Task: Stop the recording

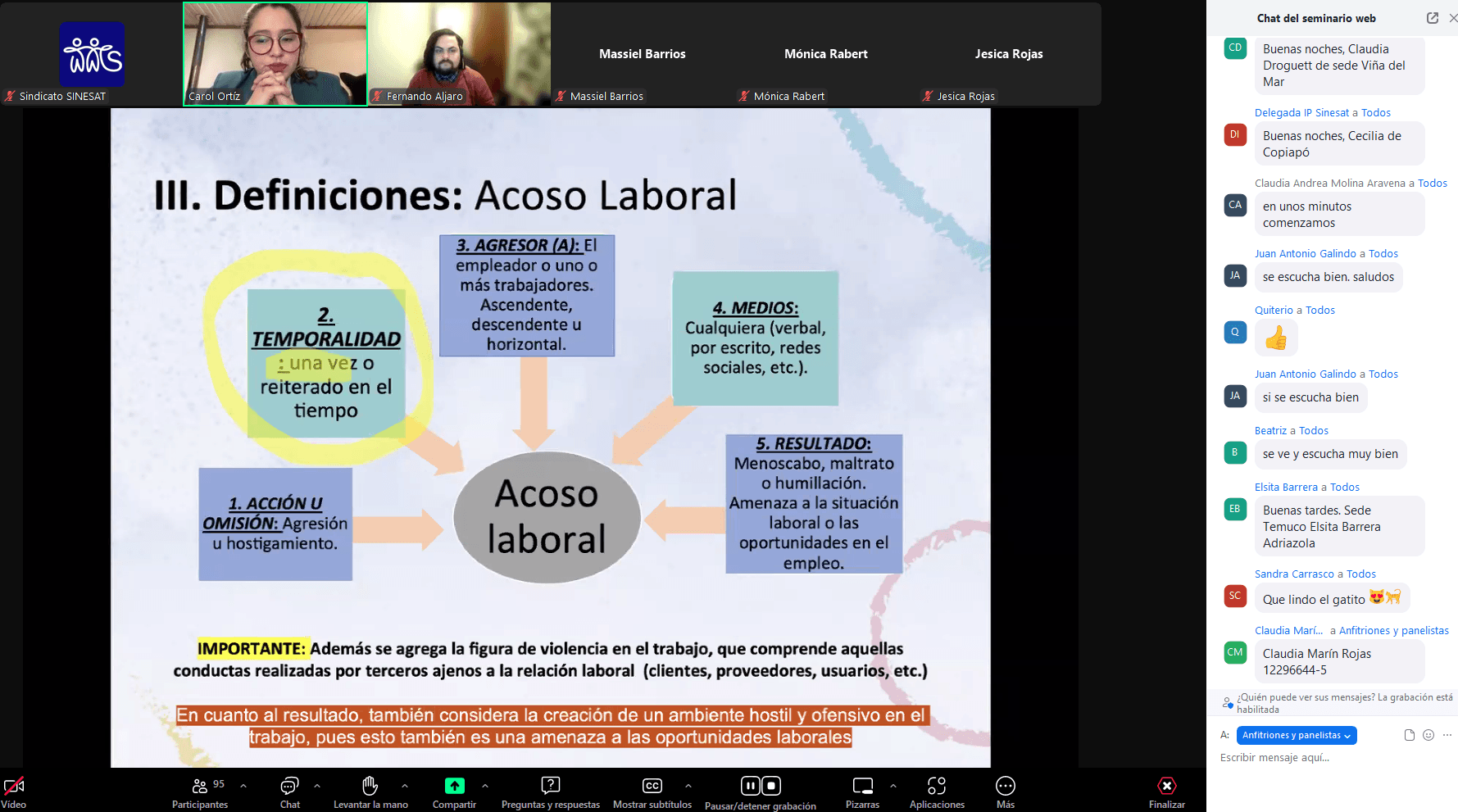Action: [771, 786]
